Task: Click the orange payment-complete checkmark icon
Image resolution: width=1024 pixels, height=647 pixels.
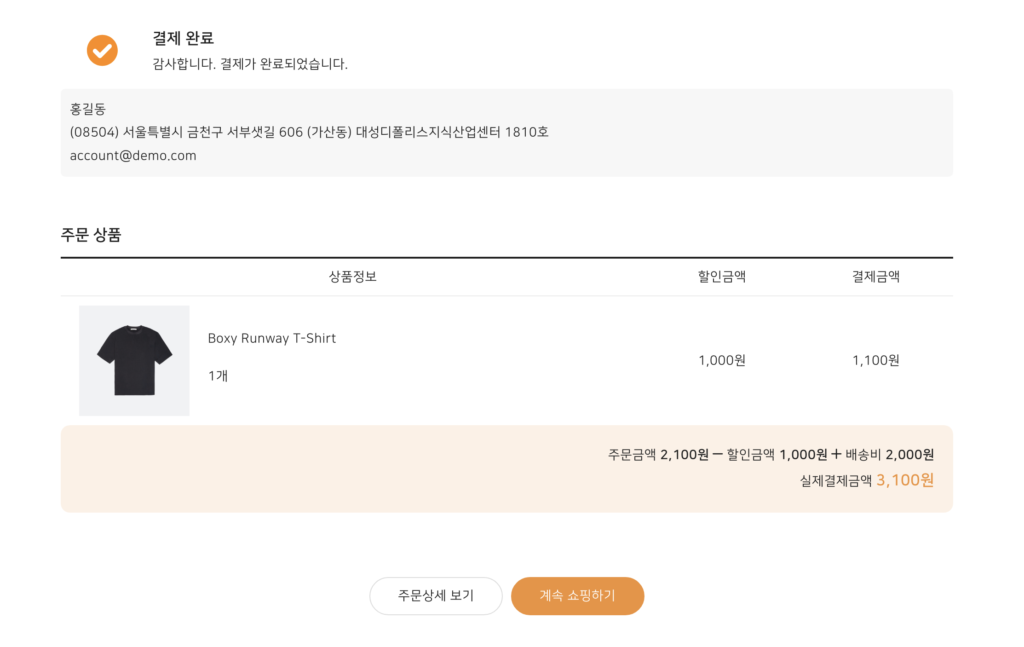Action: click(102, 50)
